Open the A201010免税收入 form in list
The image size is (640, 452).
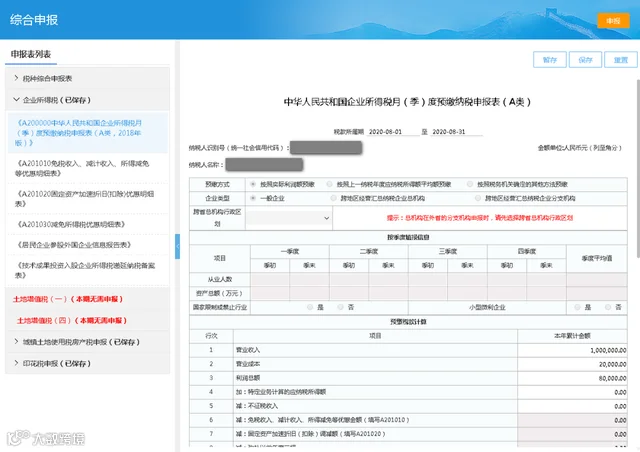(82, 168)
